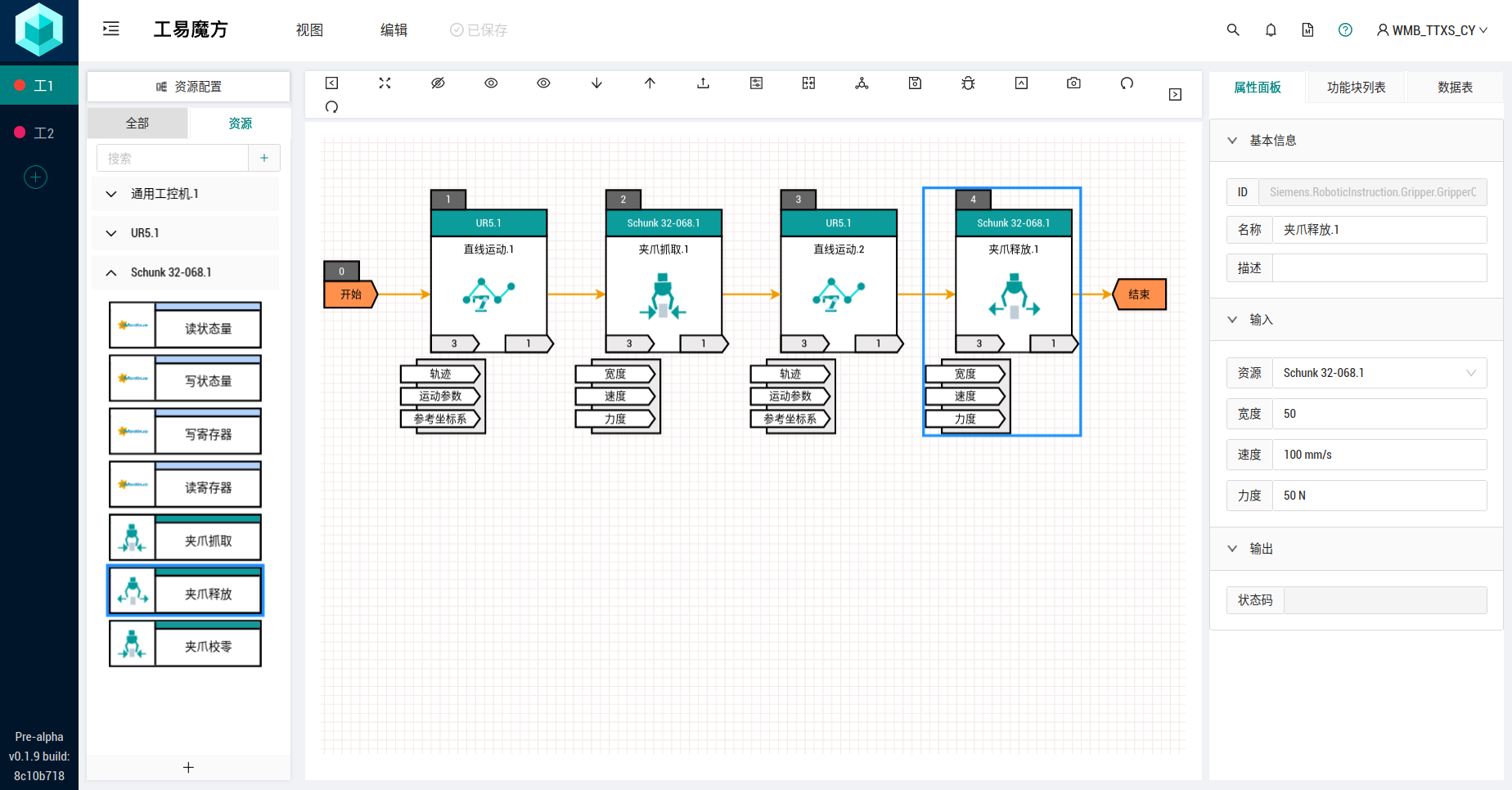Image resolution: width=1512 pixels, height=790 pixels.
Task: Click the 力度 field showing 50 N
Action: coord(1379,496)
